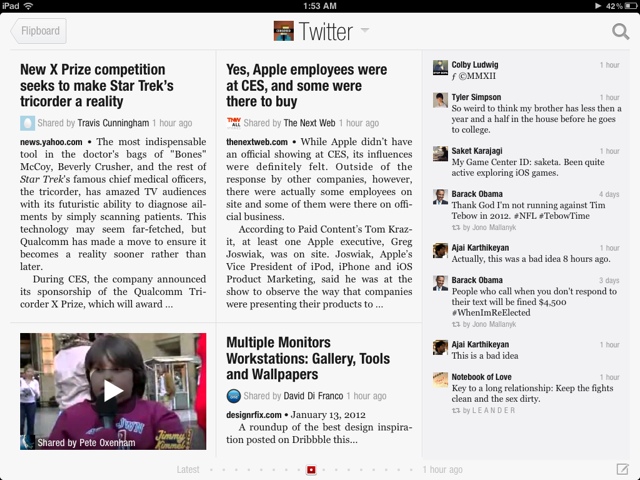
Task: Tap 'by LEANDER' retweet attribution
Action: [489, 411]
